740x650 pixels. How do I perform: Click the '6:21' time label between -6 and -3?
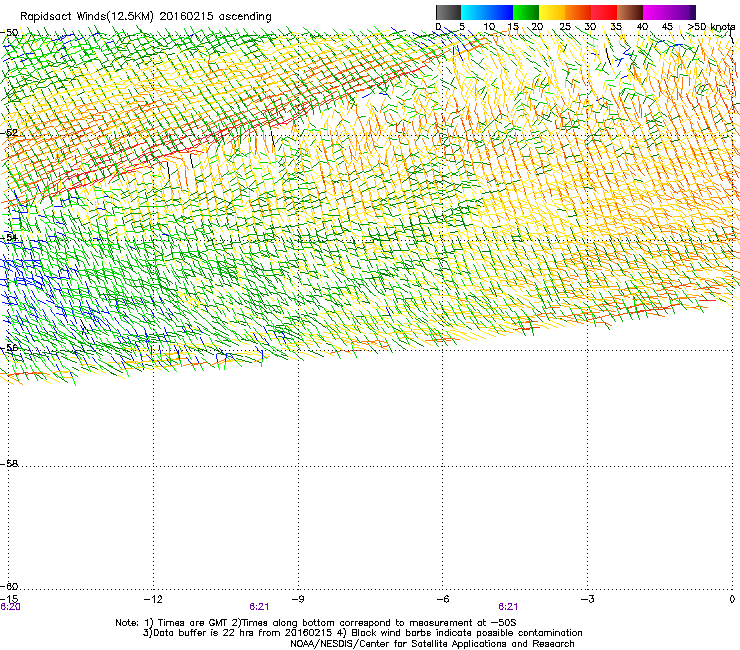tap(508, 607)
